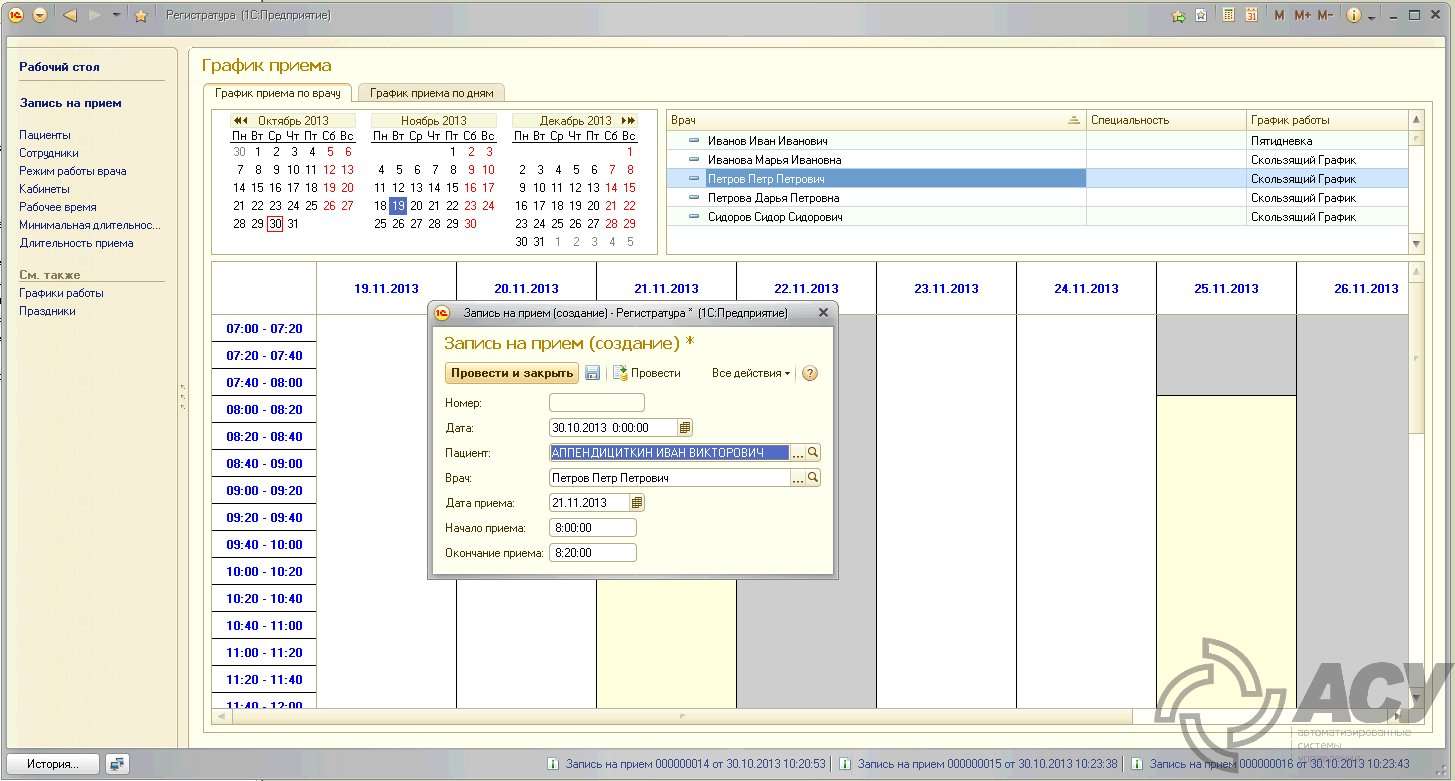Go to next months with calendar double-right arrow
This screenshot has height=781, width=1455.
click(x=629, y=120)
